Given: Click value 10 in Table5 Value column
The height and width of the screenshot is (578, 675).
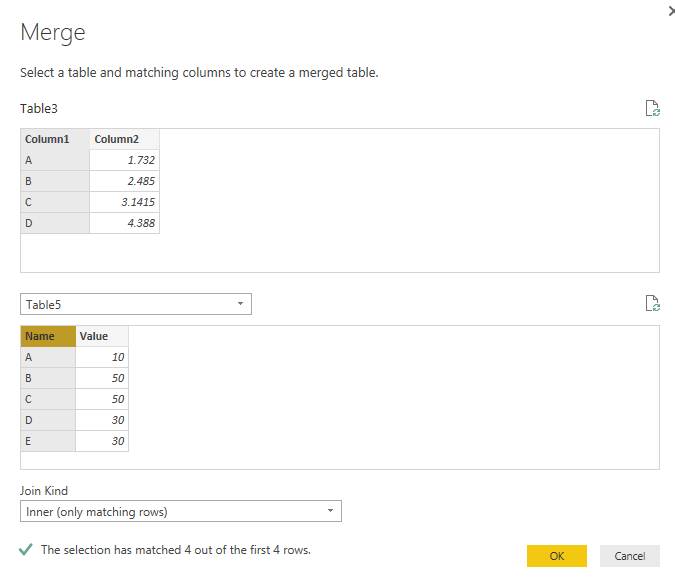Looking at the screenshot, I should [102, 357].
